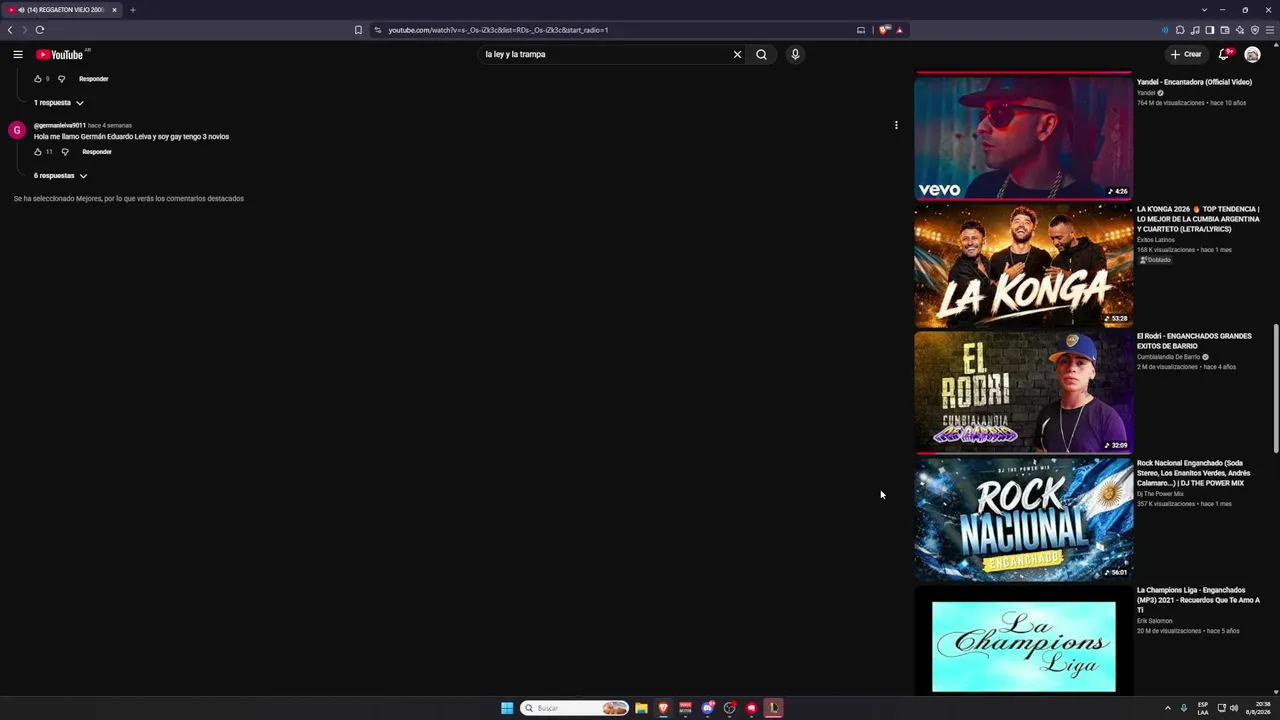Open Brave browser taskbar icon
This screenshot has width=1280, height=720.
(x=663, y=708)
